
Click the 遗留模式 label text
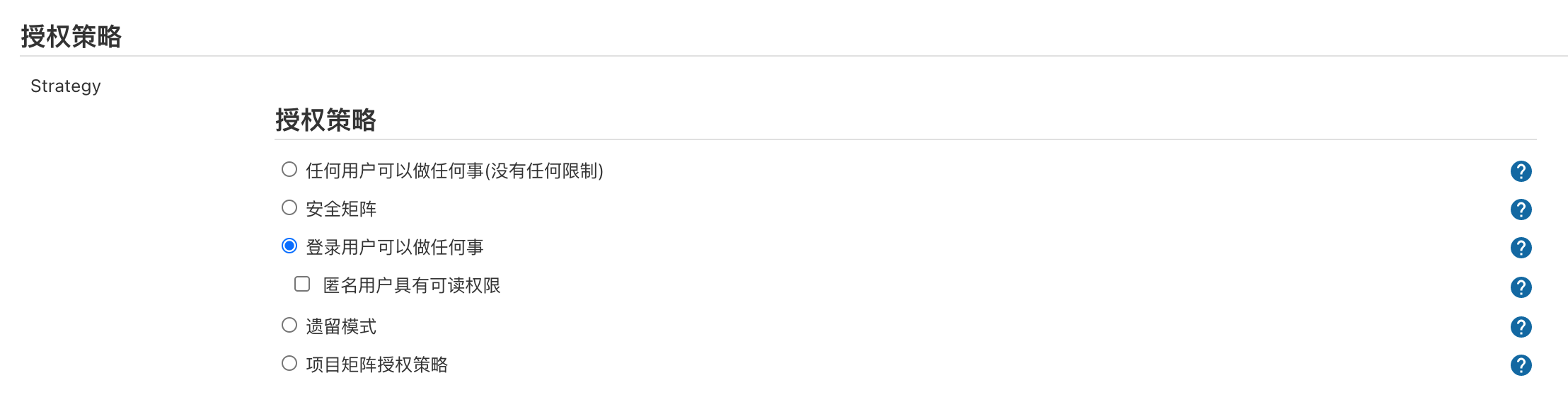pyautogui.click(x=341, y=326)
